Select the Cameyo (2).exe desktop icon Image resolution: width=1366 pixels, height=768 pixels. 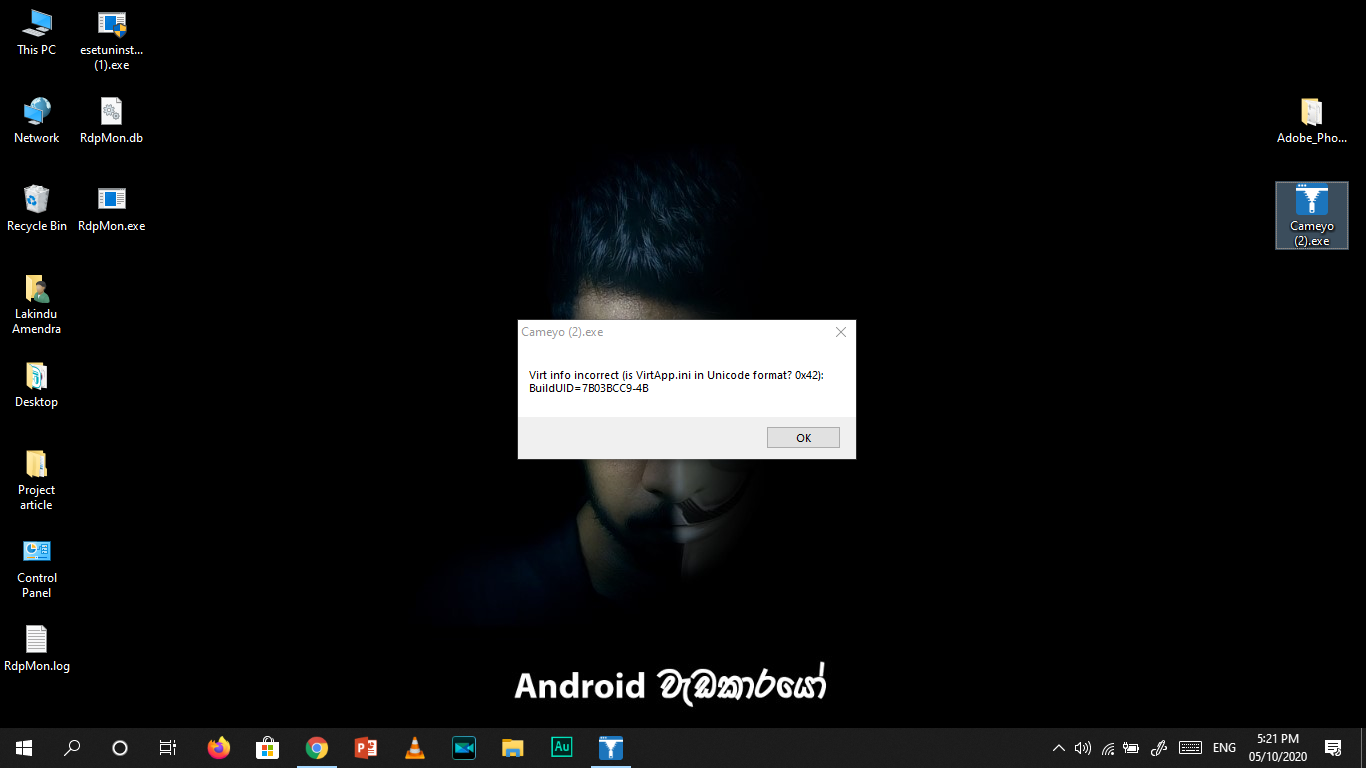(1311, 215)
